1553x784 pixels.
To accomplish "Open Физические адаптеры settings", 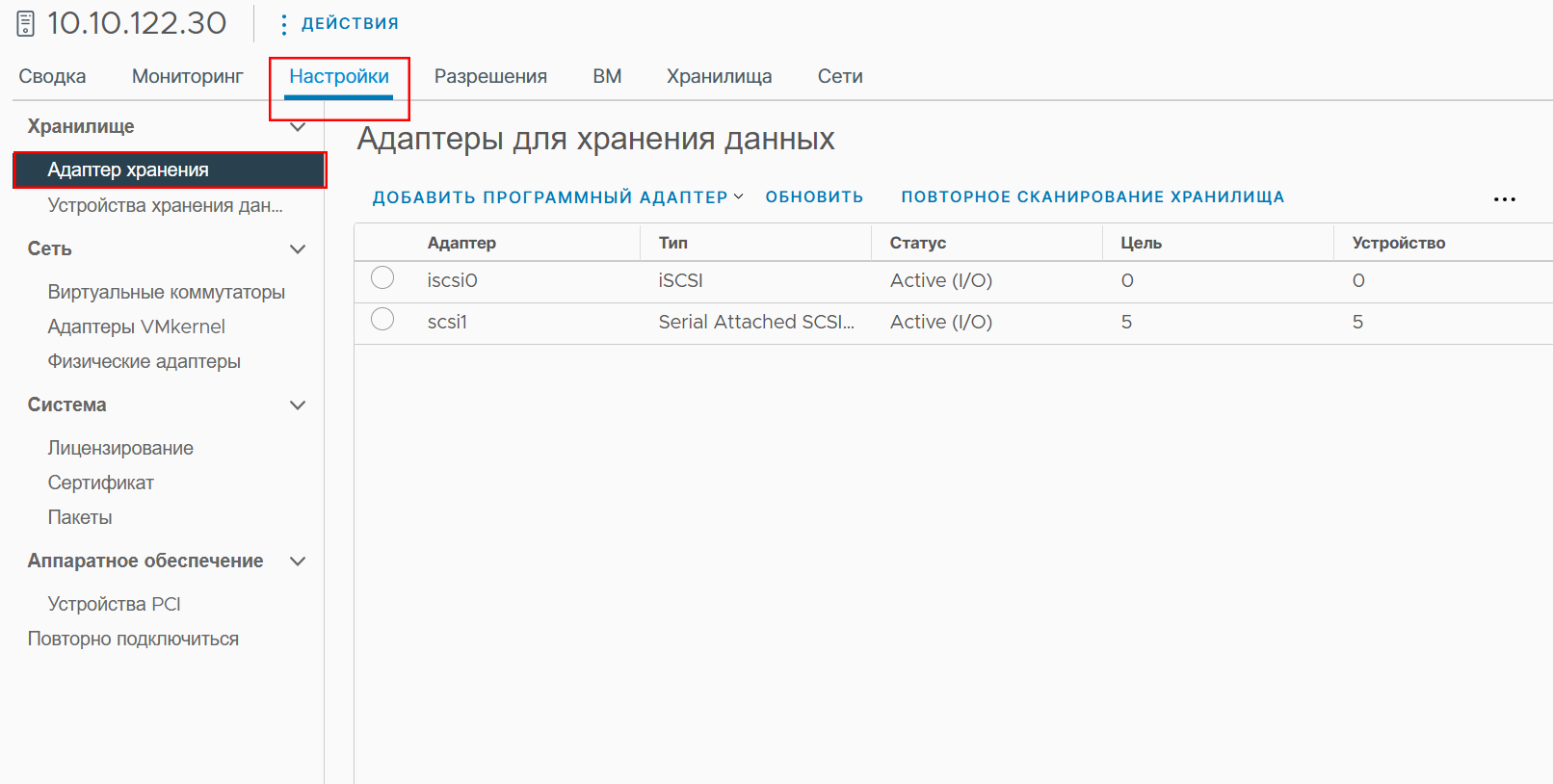I will [145, 361].
